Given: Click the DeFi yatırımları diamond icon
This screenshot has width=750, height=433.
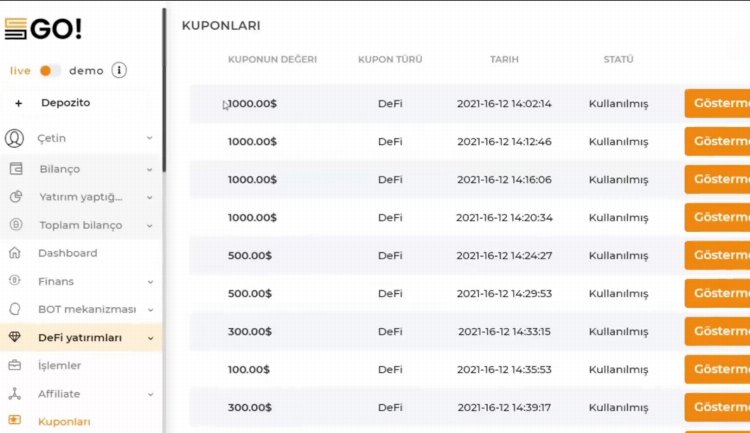Looking at the screenshot, I should point(15,338).
